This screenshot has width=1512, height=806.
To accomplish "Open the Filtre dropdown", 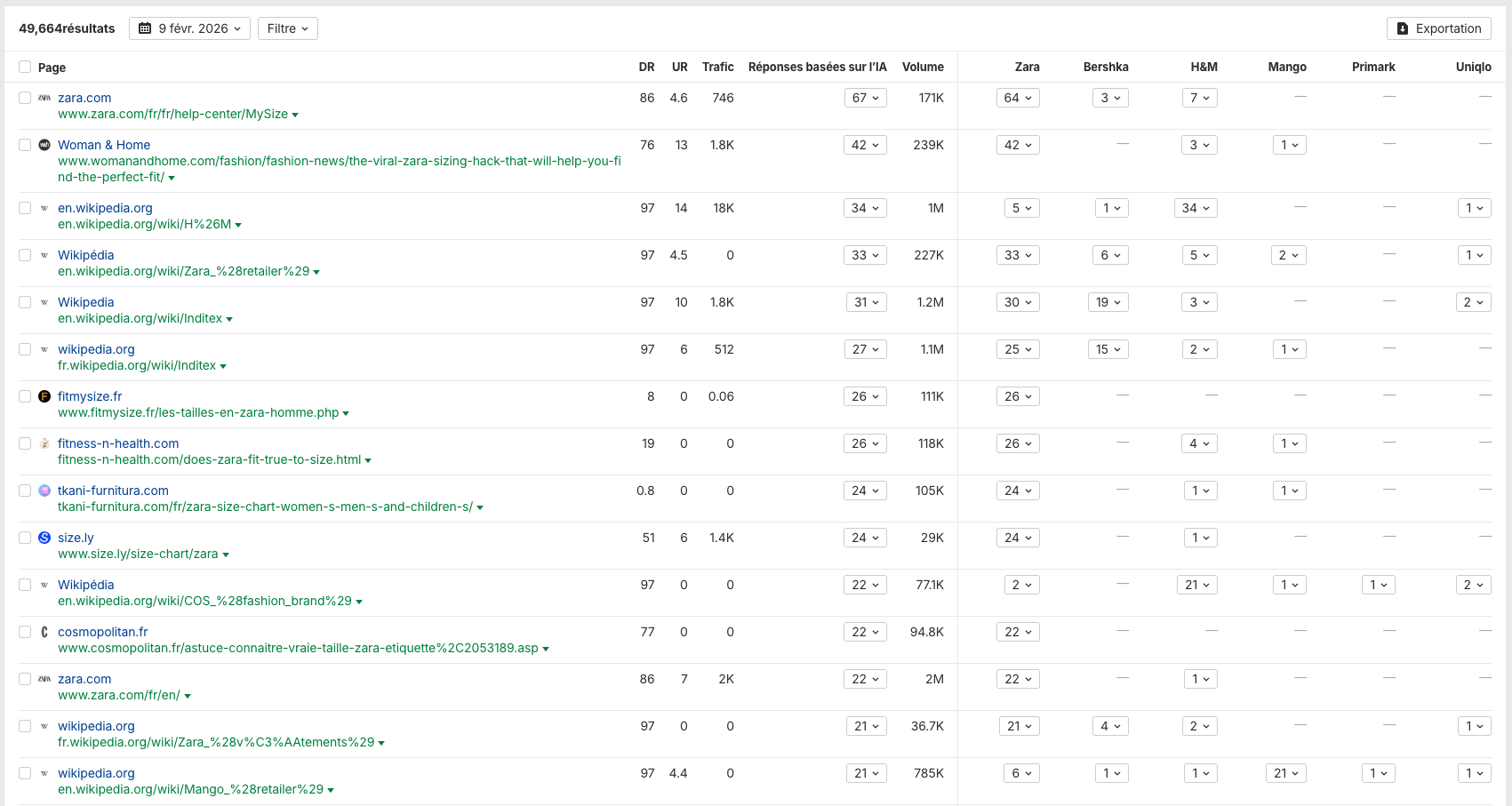I will pos(287,28).
